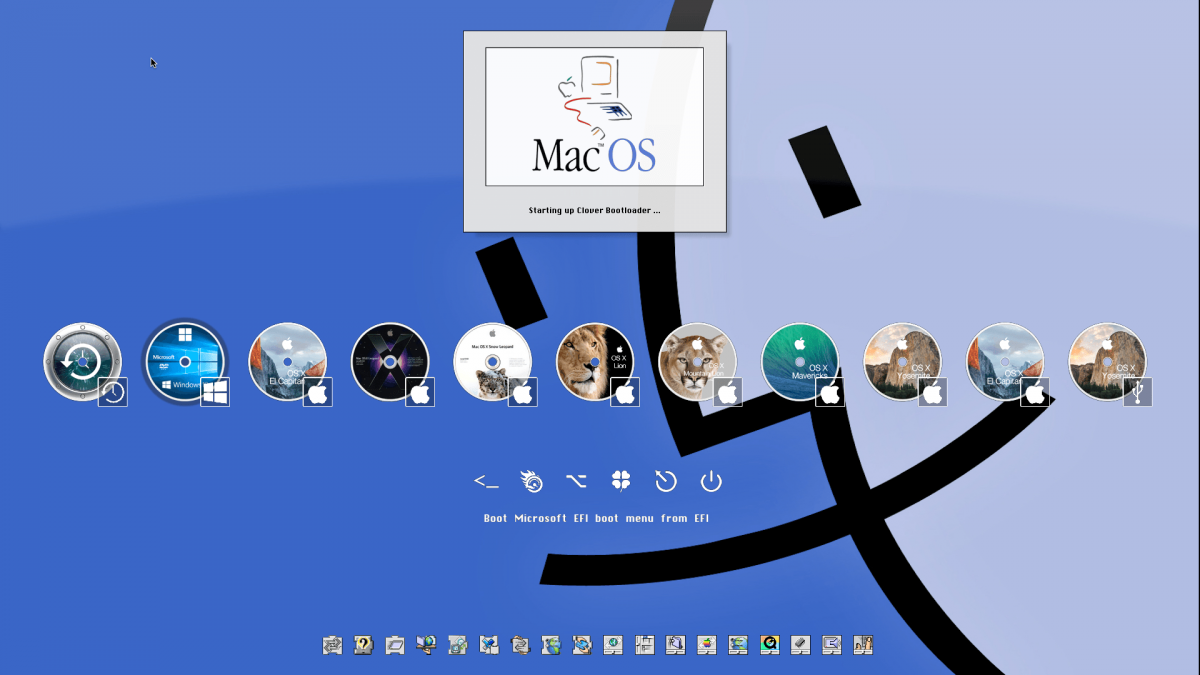
Task: Boot the Microsoft Windows disc
Action: coord(185,361)
